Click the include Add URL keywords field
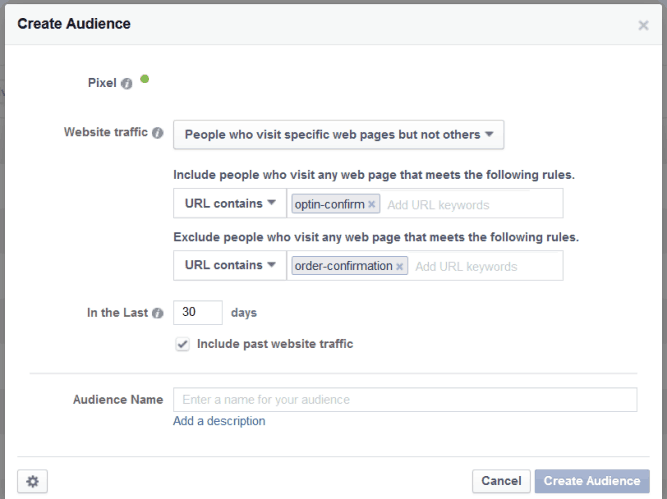Image resolution: width=667 pixels, height=499 pixels. pyautogui.click(x=472, y=205)
